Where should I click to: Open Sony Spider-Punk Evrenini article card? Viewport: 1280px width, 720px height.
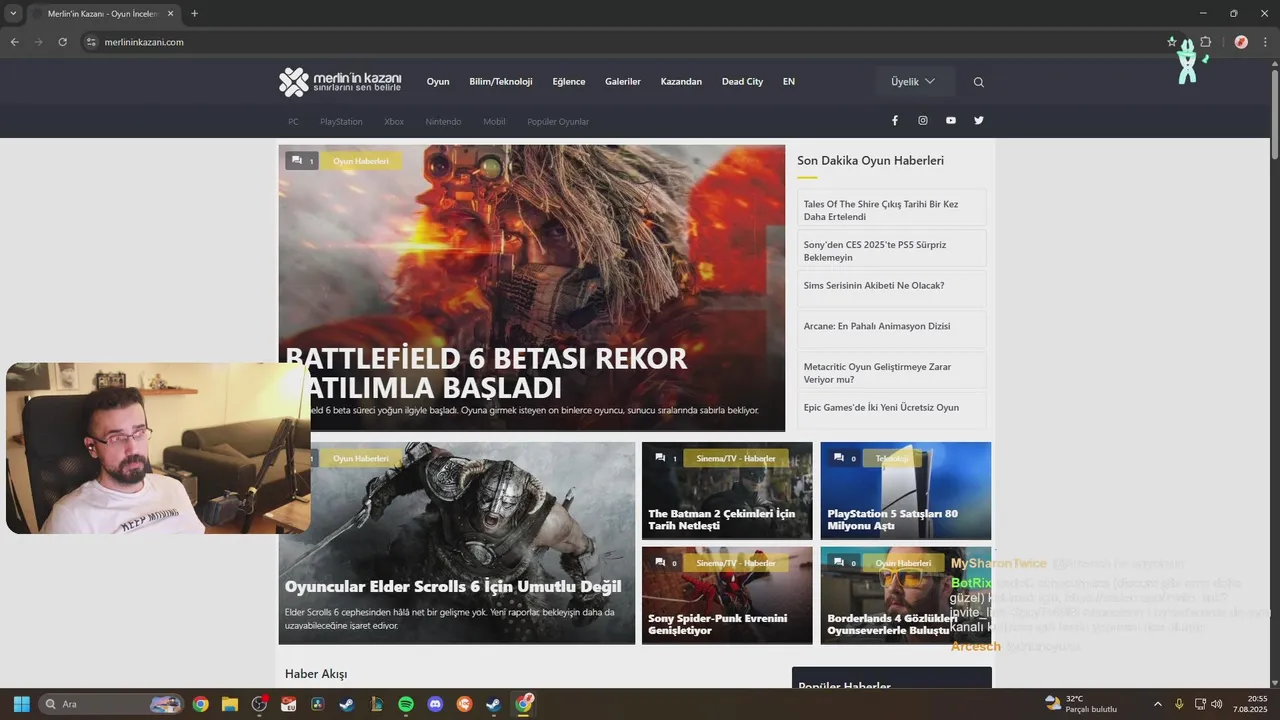(x=727, y=595)
